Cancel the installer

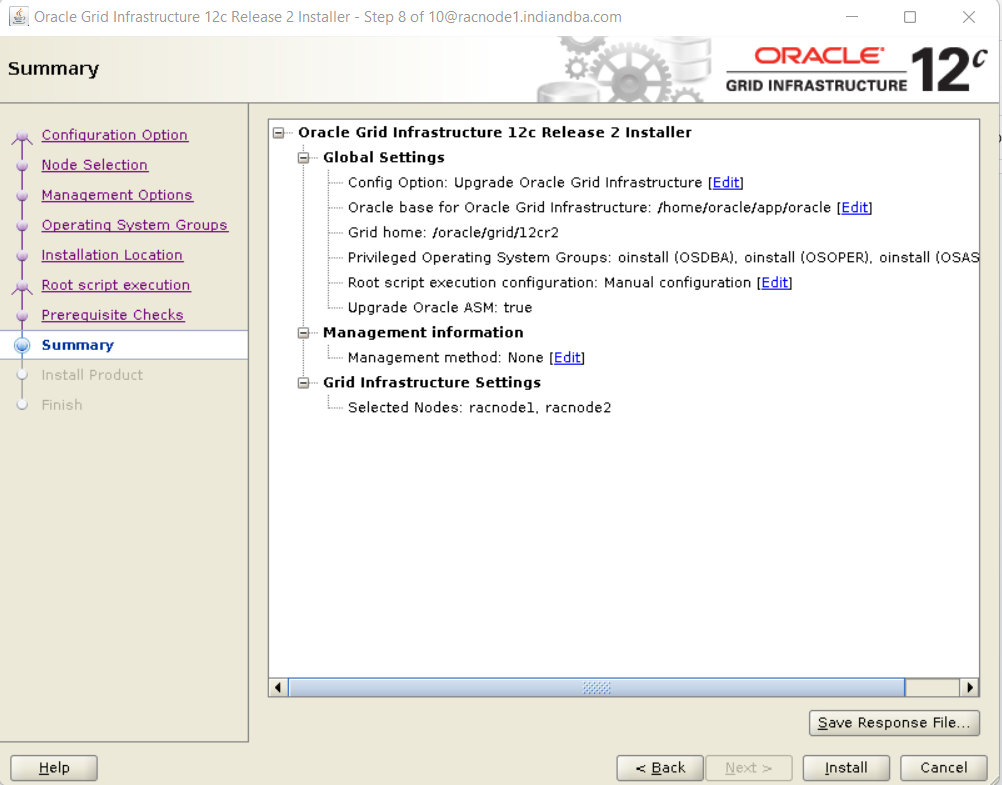click(944, 768)
